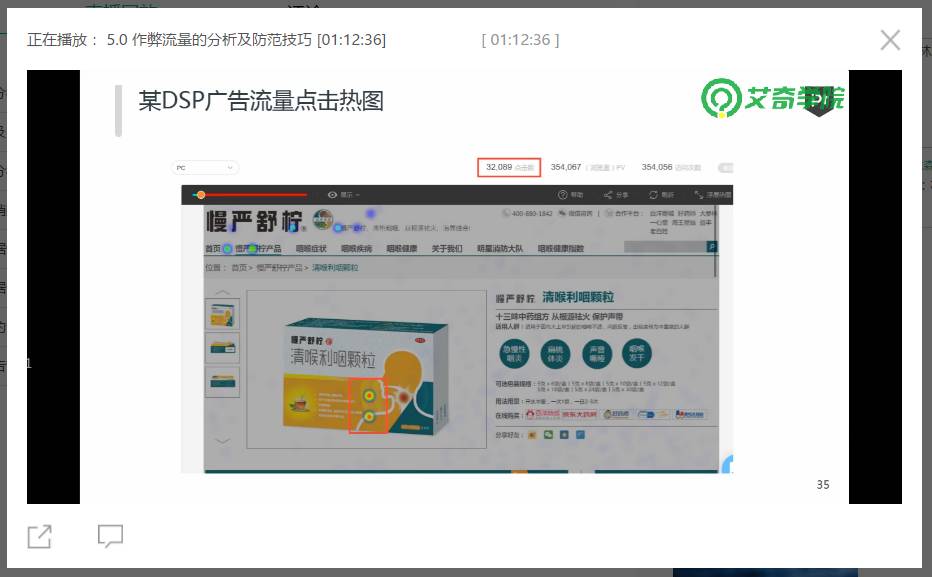Toggle the switch right of visit count

(725, 168)
